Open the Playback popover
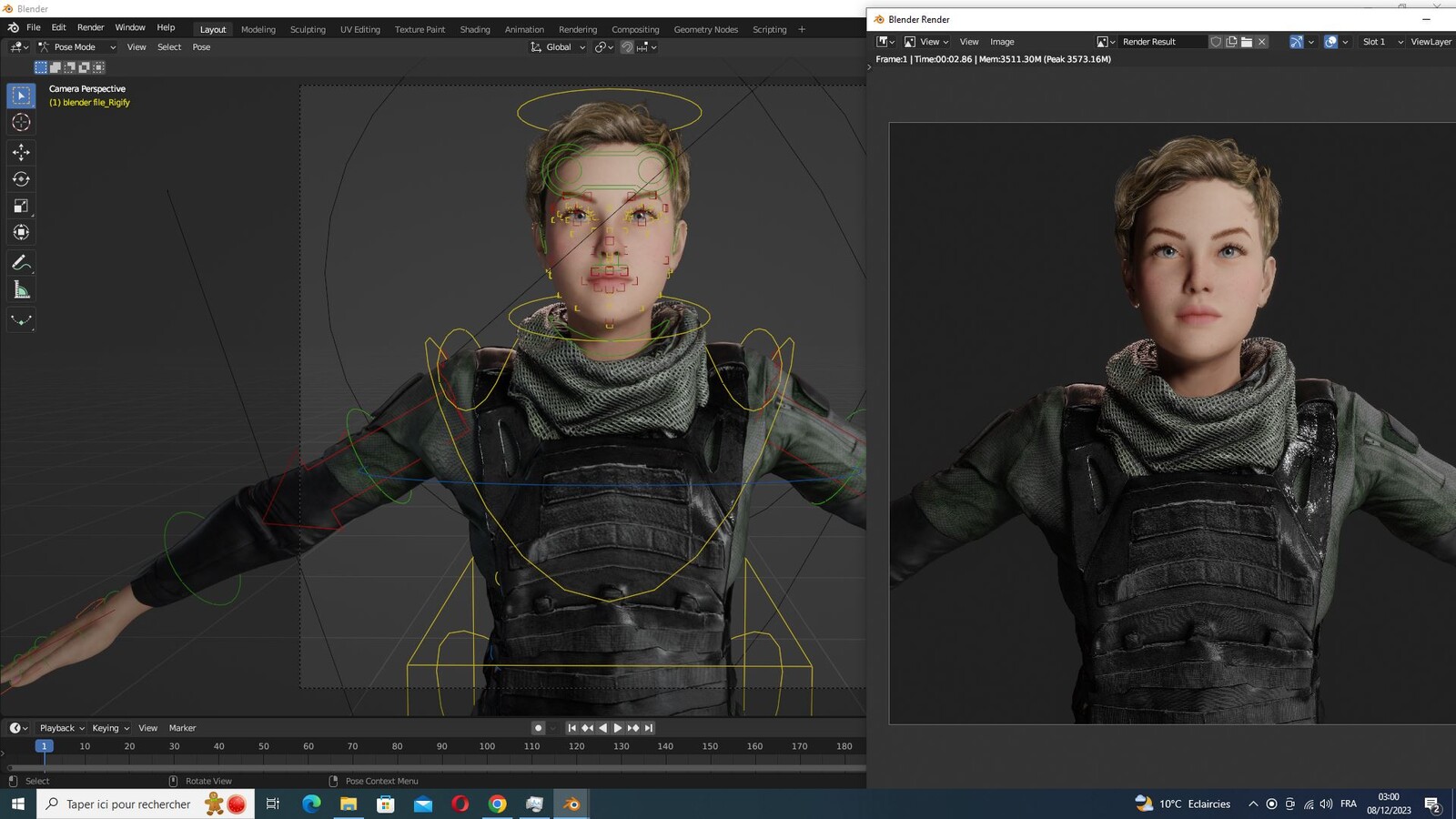Image resolution: width=1456 pixels, height=819 pixels. pos(62,728)
